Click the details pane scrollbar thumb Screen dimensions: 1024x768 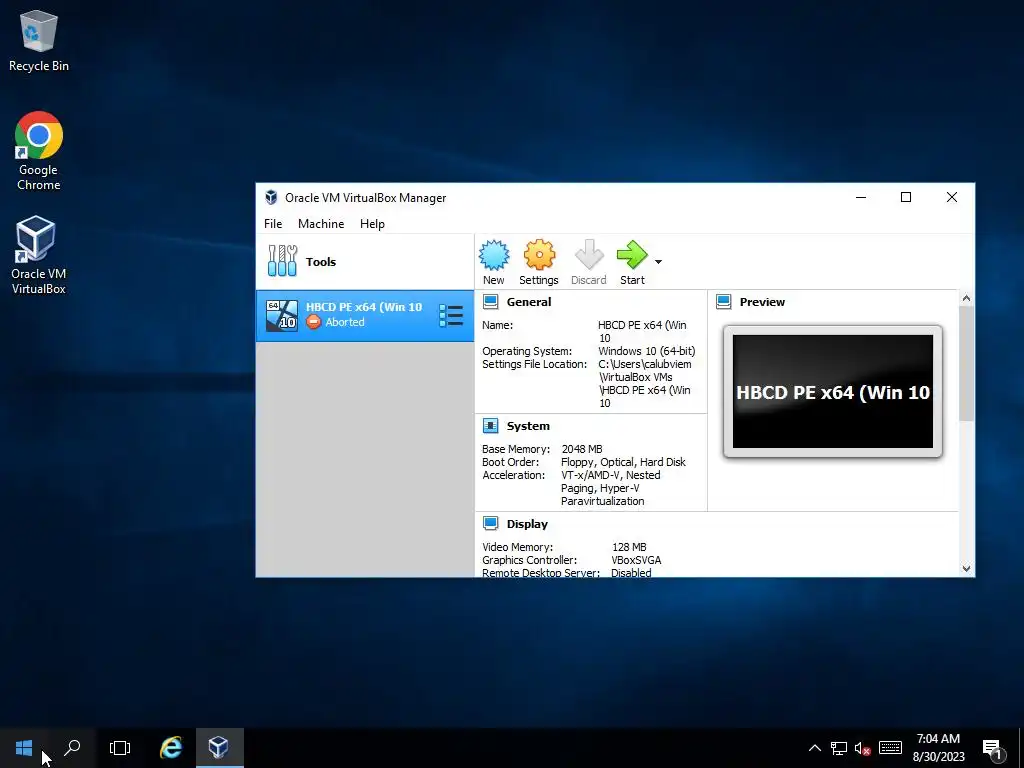[967, 363]
